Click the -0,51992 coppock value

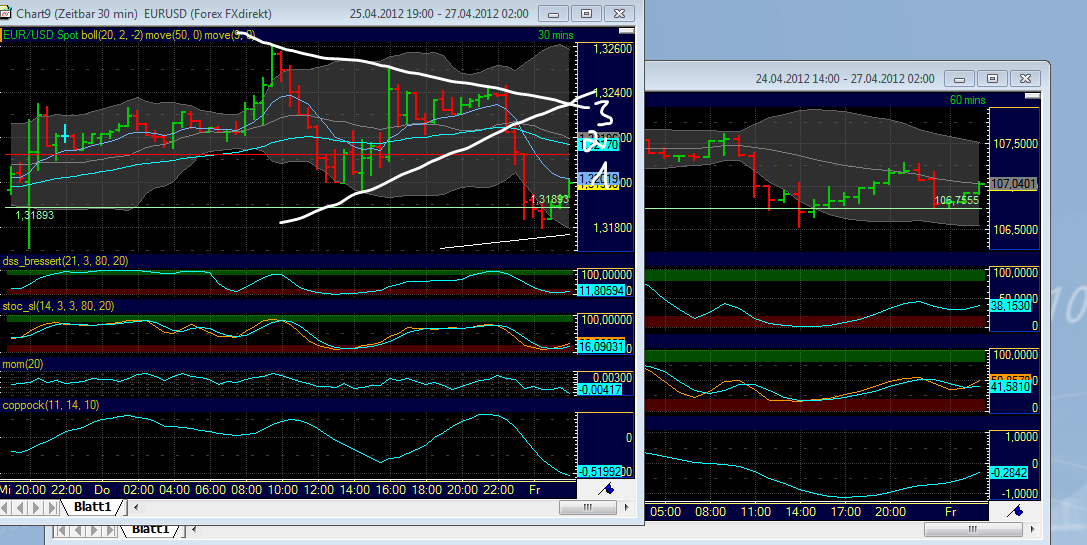(600, 472)
